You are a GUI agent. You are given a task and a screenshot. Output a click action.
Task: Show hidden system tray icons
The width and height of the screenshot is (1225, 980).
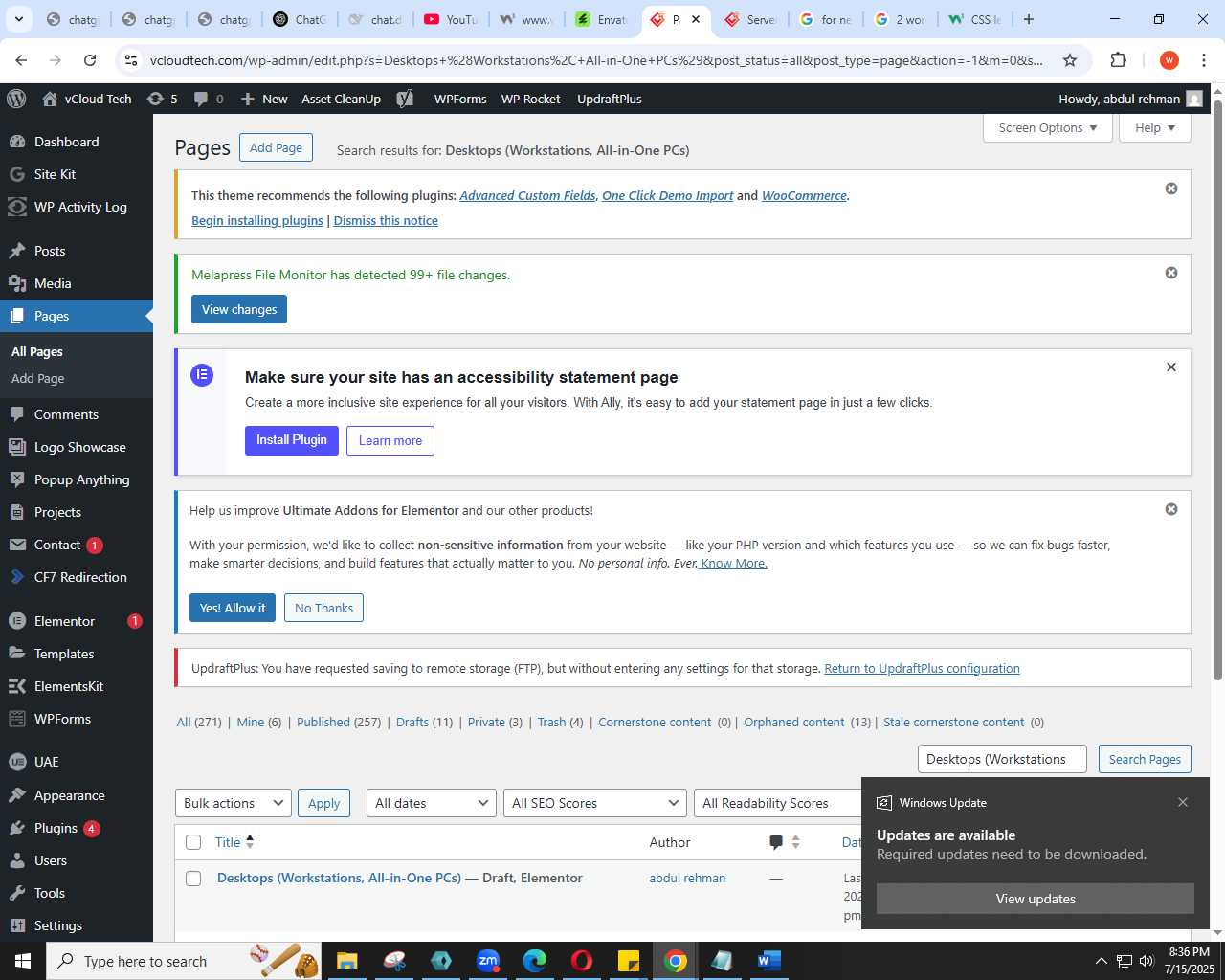tap(1101, 961)
